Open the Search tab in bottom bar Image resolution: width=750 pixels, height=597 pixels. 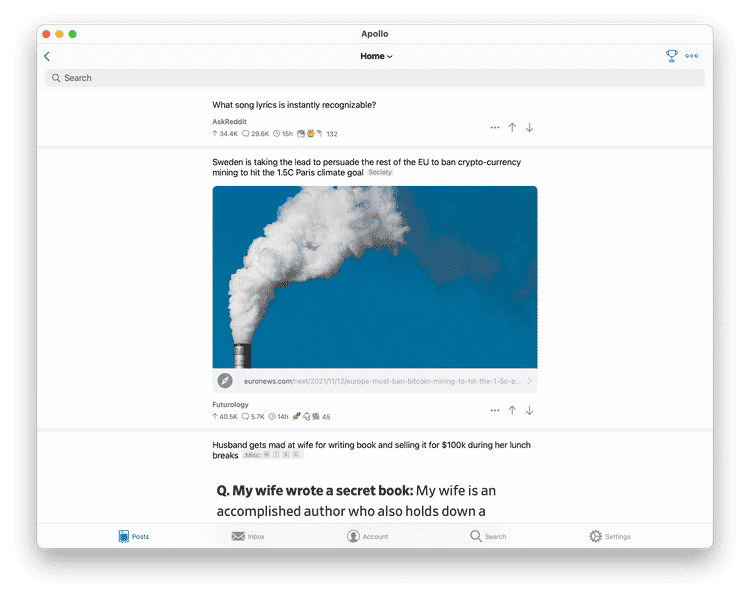[488, 536]
